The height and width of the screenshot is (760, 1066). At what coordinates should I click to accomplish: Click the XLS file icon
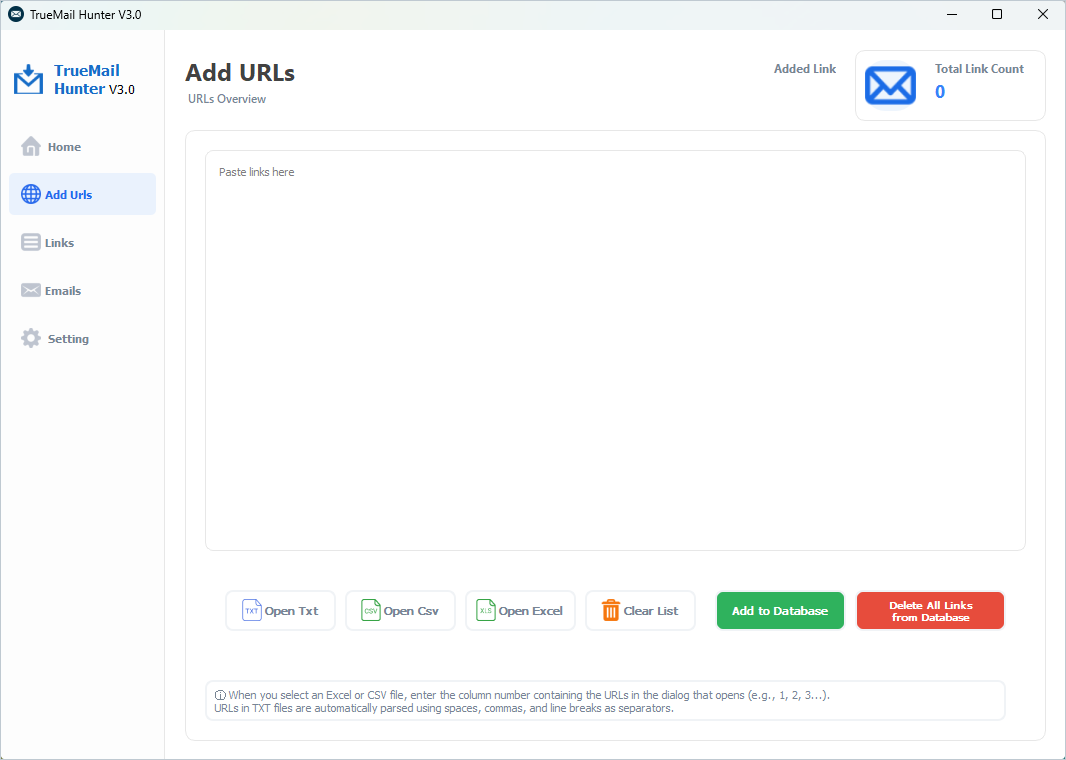pyautogui.click(x=485, y=610)
